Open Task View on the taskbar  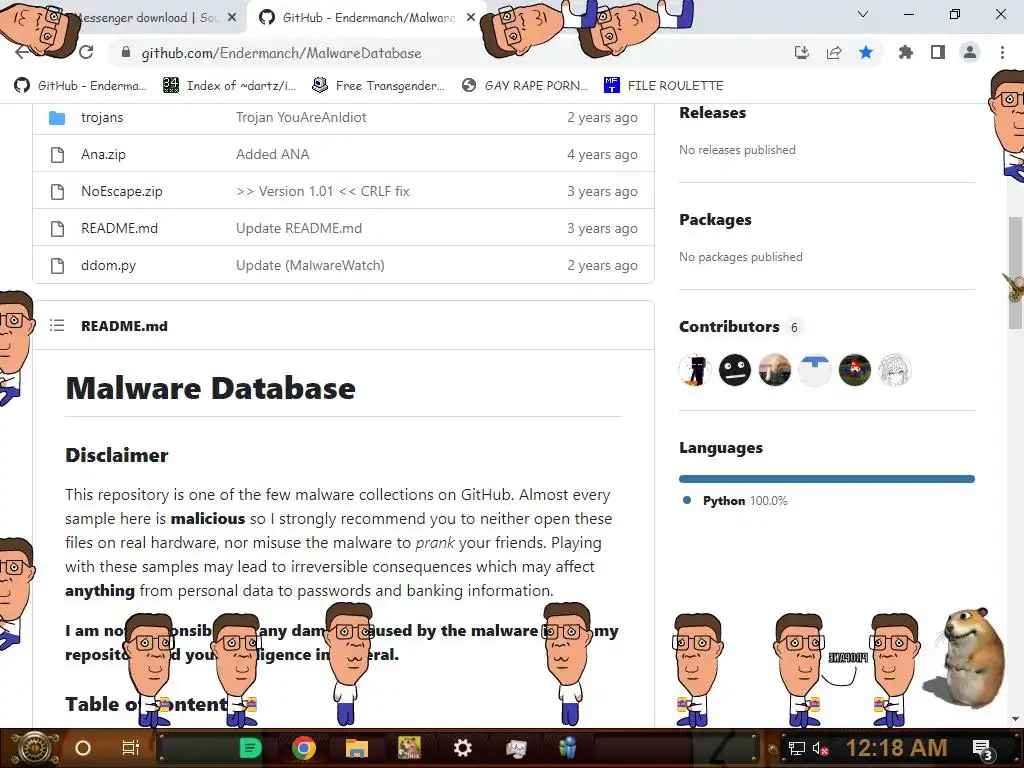tap(131, 748)
